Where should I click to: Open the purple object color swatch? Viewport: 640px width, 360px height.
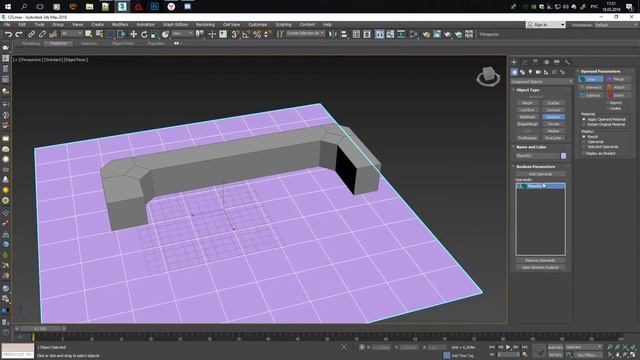tap(564, 156)
